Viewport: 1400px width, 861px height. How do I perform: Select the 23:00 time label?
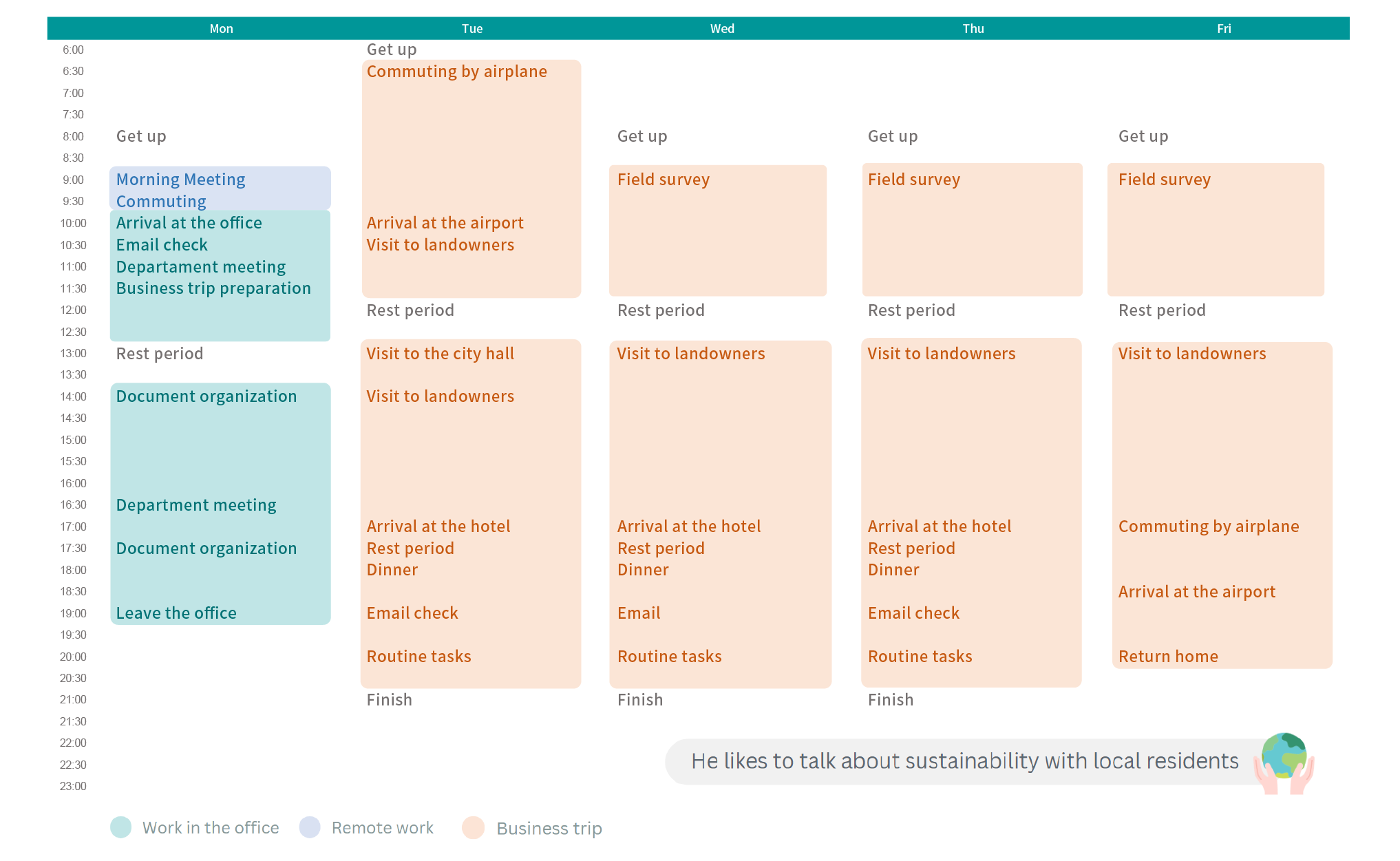click(x=73, y=787)
